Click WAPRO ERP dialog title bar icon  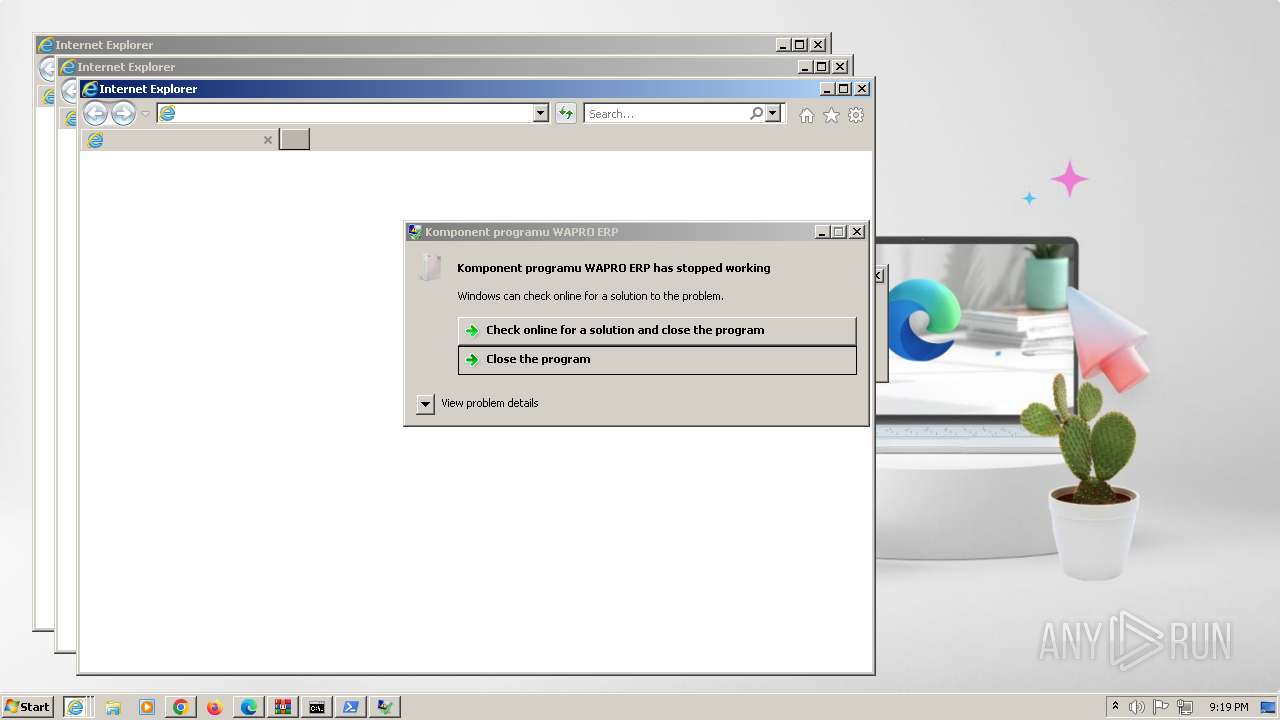point(414,232)
